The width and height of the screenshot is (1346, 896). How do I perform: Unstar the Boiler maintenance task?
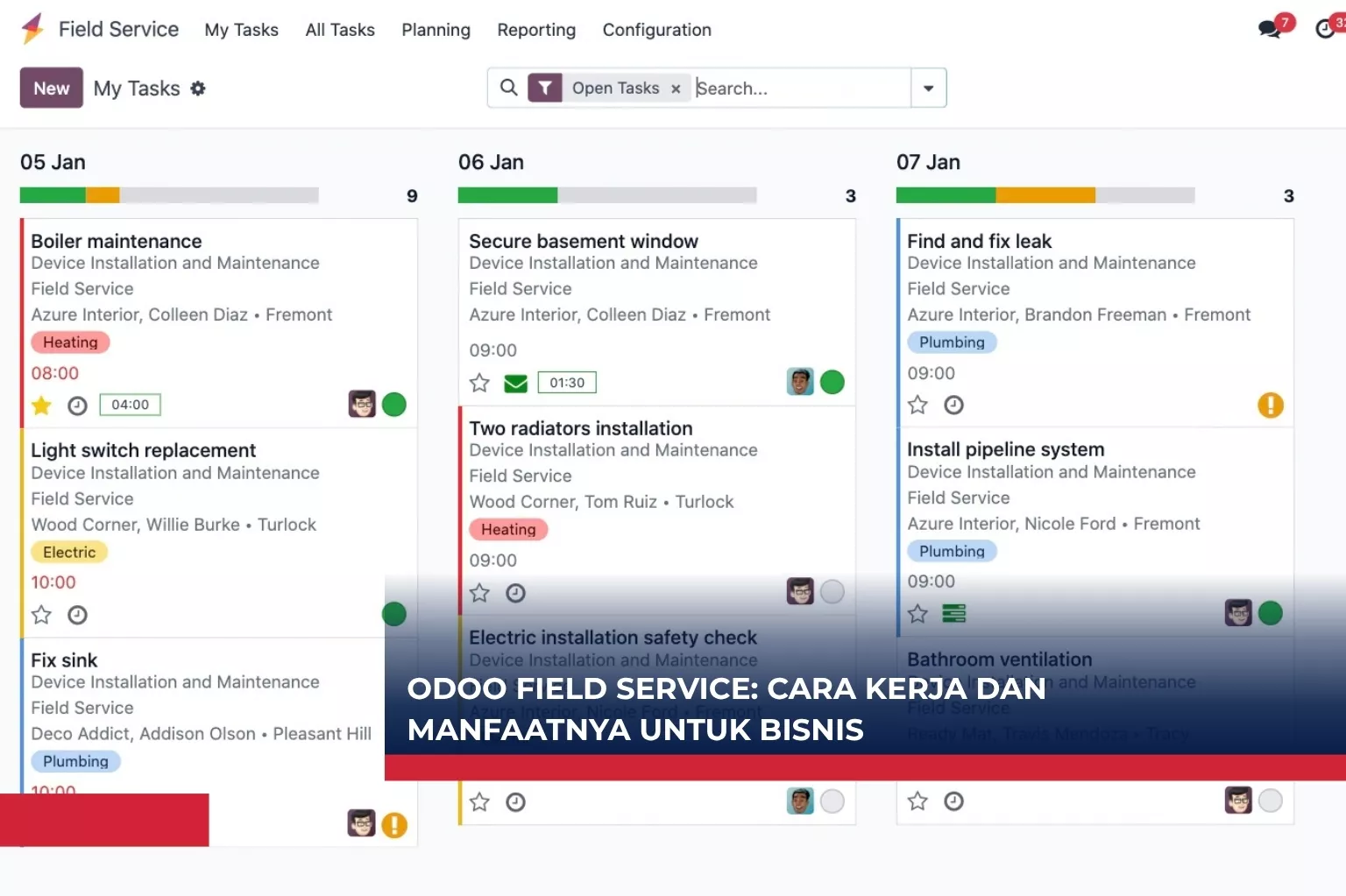[x=41, y=405]
